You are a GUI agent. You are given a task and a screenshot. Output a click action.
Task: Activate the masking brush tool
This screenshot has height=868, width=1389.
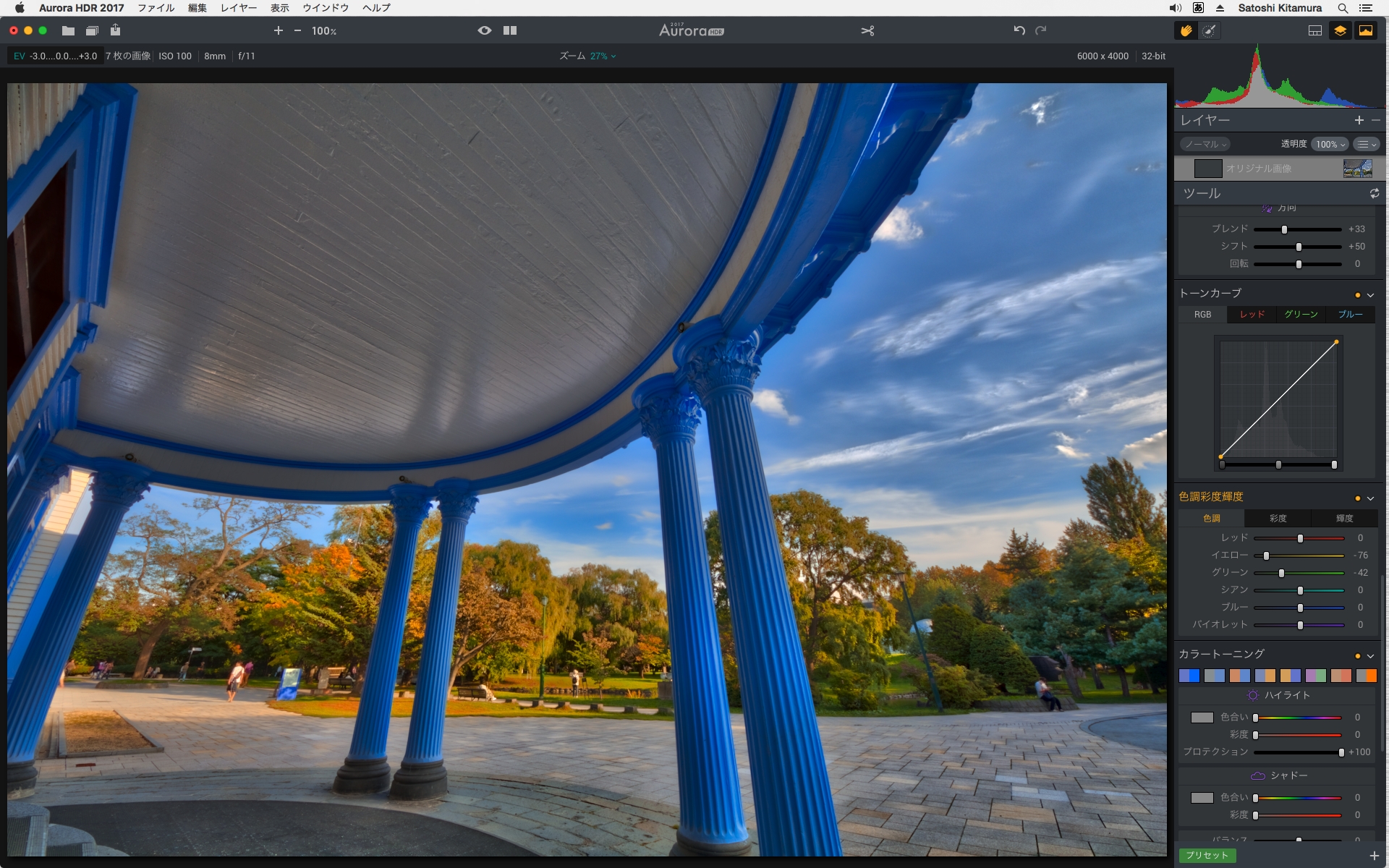click(1209, 30)
